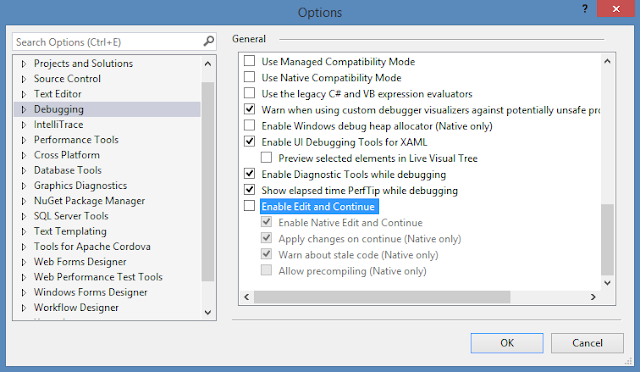Select SQL Server Tools category
Viewport: 640px width, 372px height.
pos(71,216)
